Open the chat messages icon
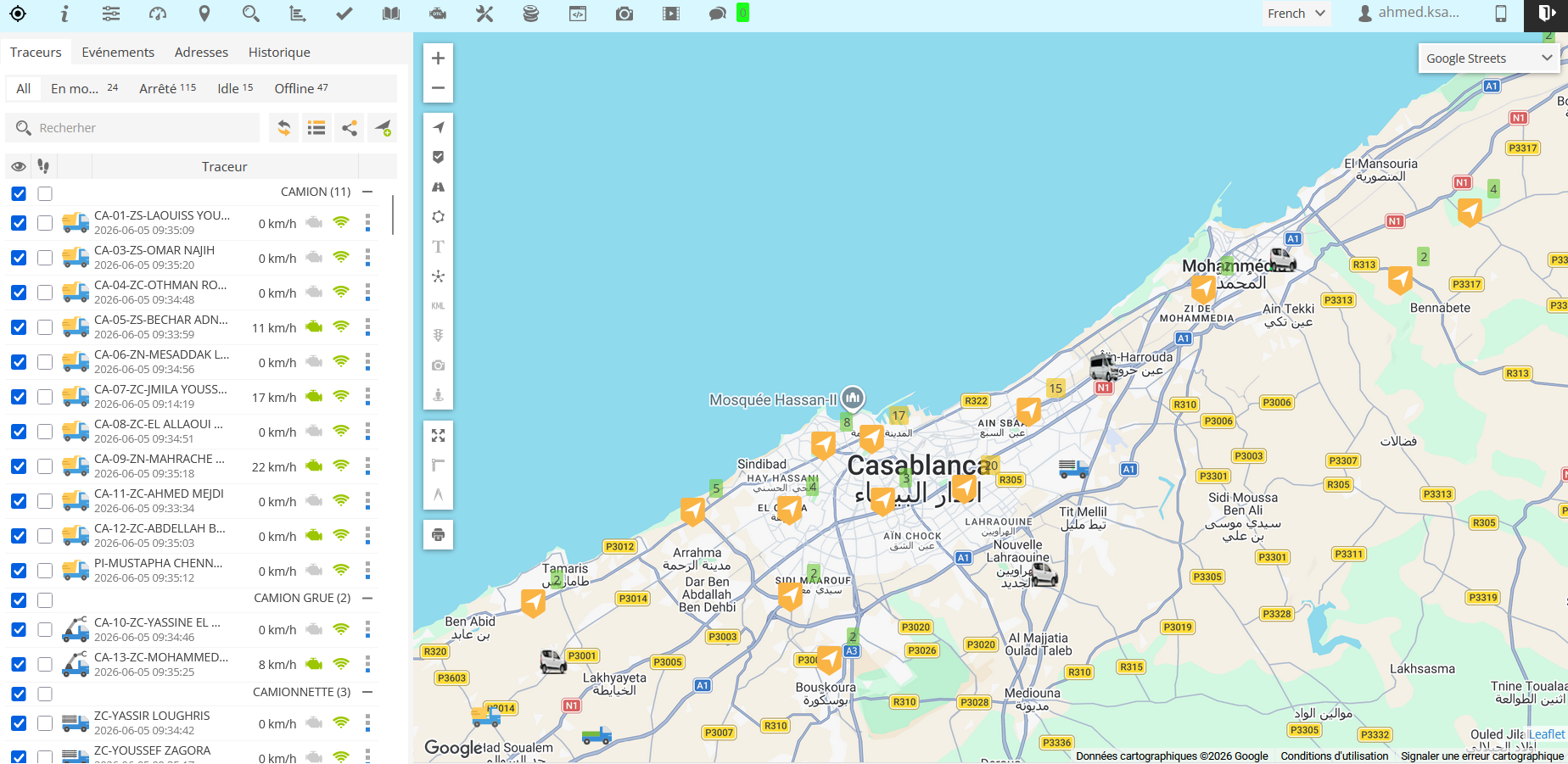Image resolution: width=1568 pixels, height=764 pixels. pos(718,14)
